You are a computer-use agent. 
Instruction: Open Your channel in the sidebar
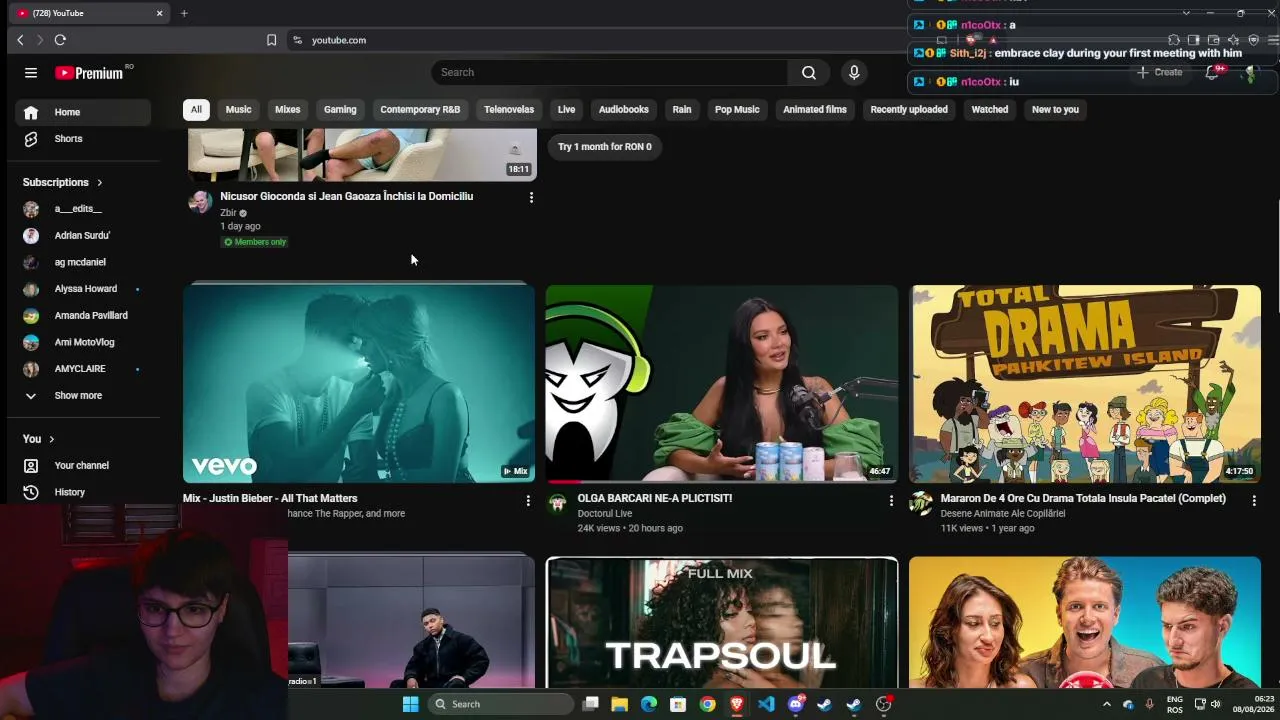tap(83, 465)
